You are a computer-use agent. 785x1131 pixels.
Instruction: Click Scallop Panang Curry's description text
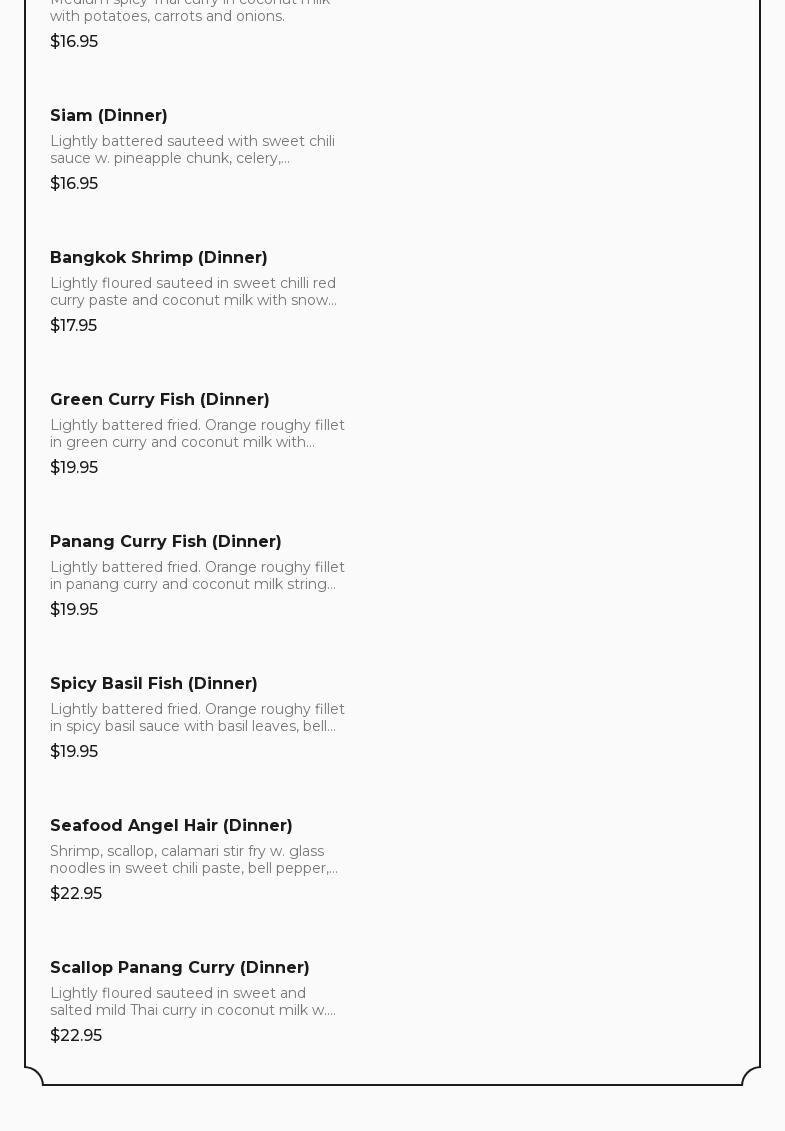(193, 1002)
